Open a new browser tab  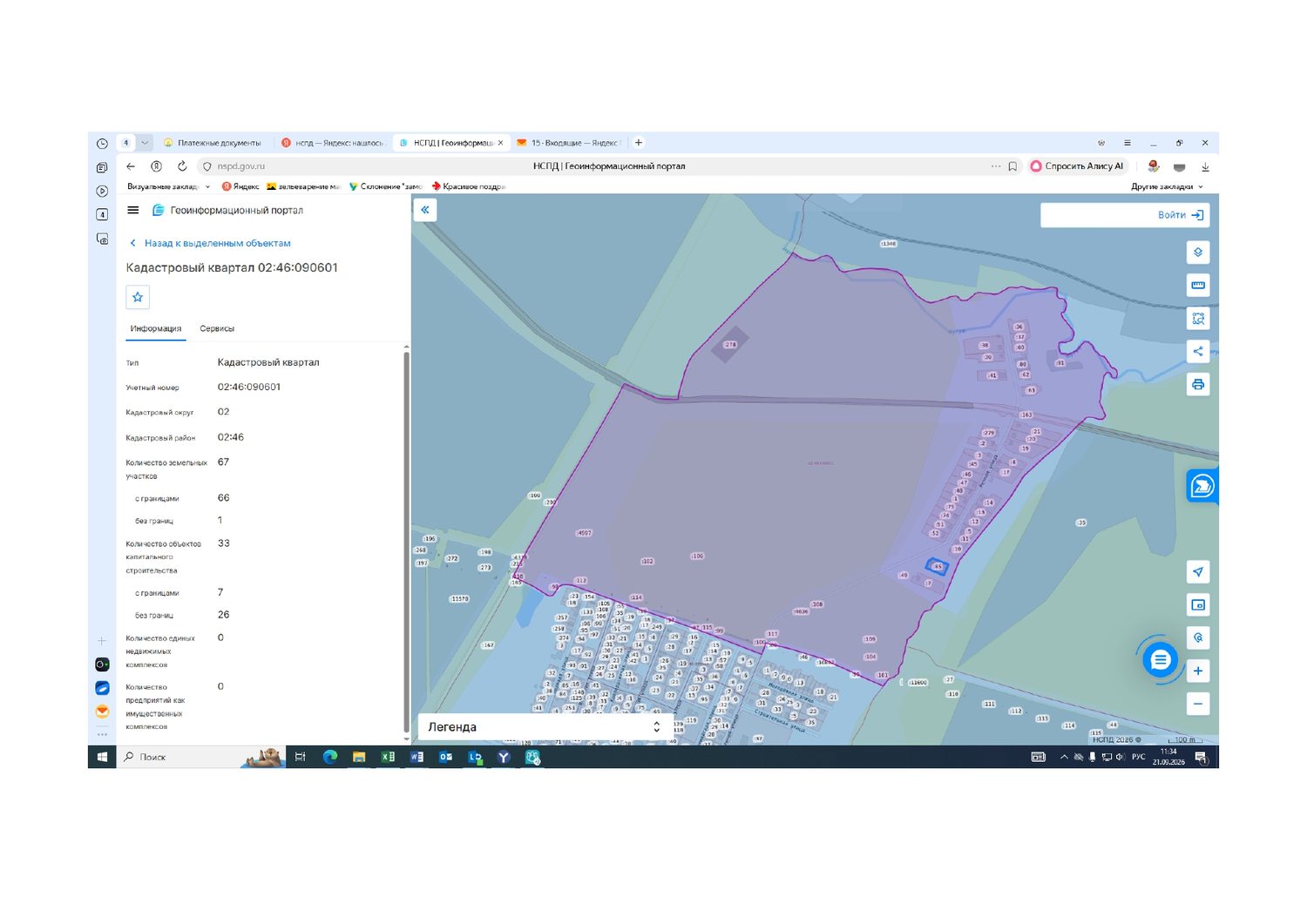tap(639, 143)
